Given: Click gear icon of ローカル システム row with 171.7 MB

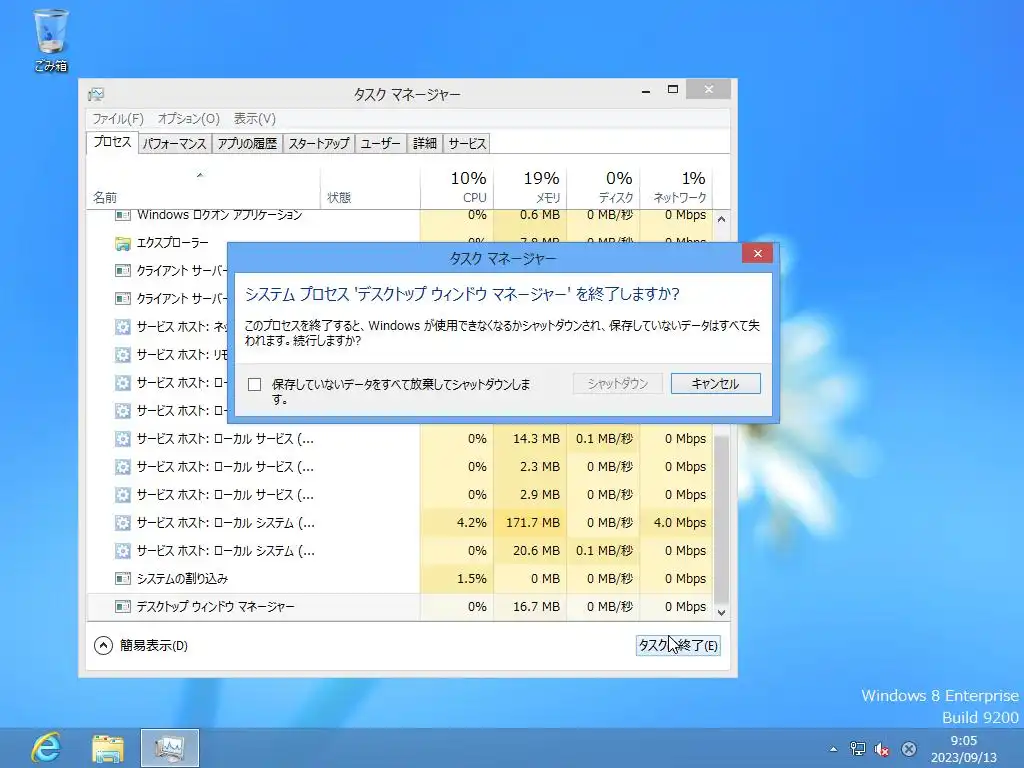Looking at the screenshot, I should point(122,523).
